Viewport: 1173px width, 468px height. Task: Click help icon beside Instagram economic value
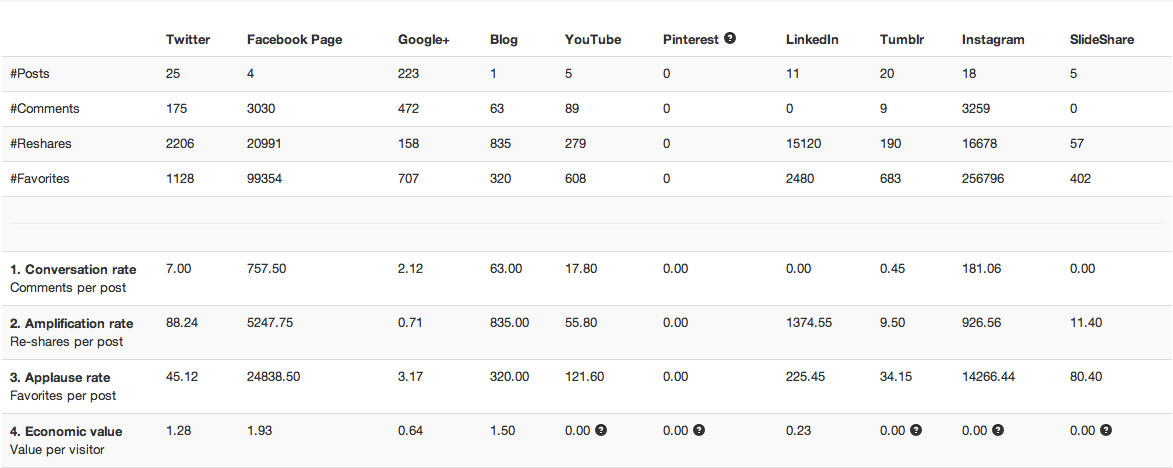coord(998,430)
